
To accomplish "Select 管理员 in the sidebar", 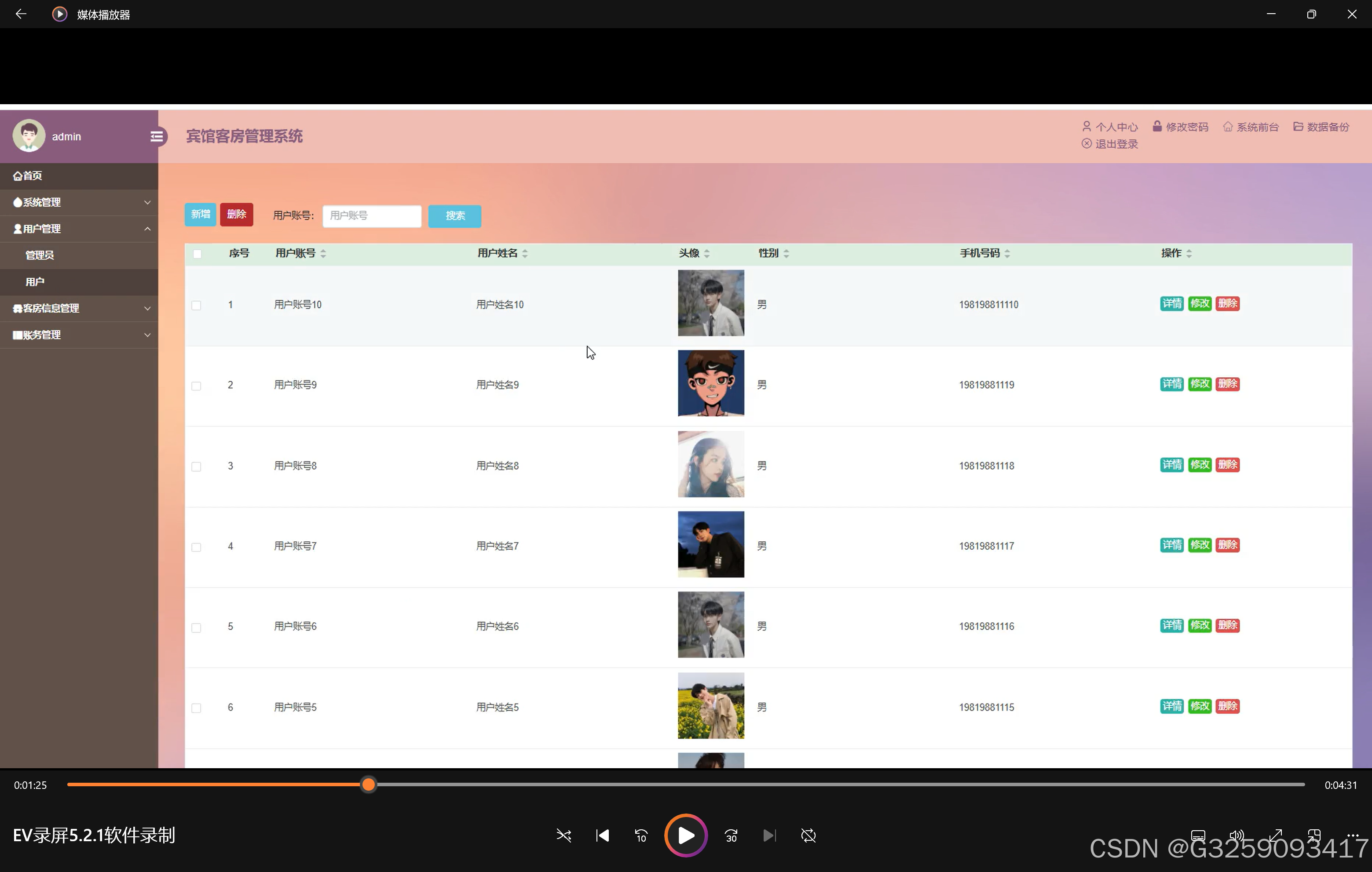I will click(40, 255).
